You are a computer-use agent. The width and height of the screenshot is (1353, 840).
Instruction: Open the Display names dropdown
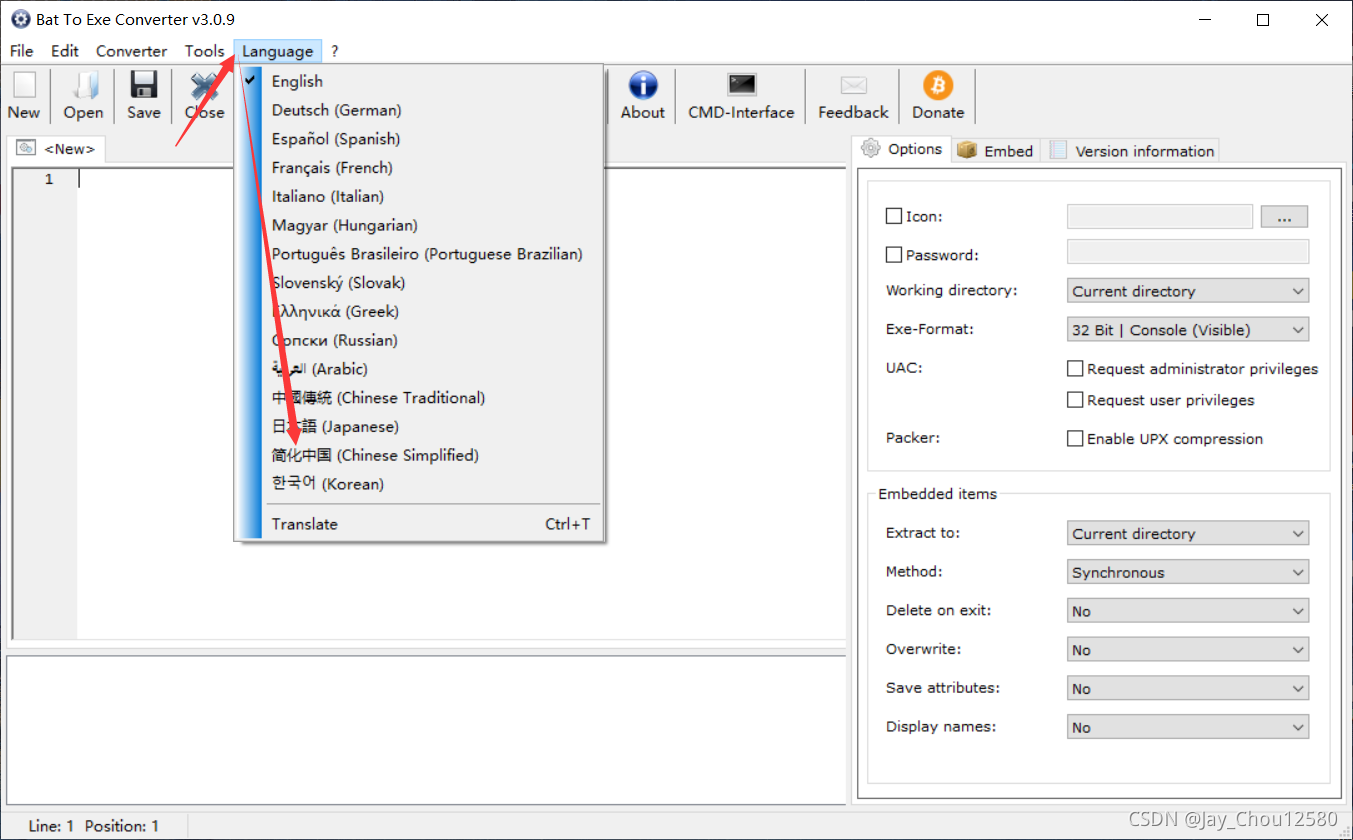[x=1188, y=727]
